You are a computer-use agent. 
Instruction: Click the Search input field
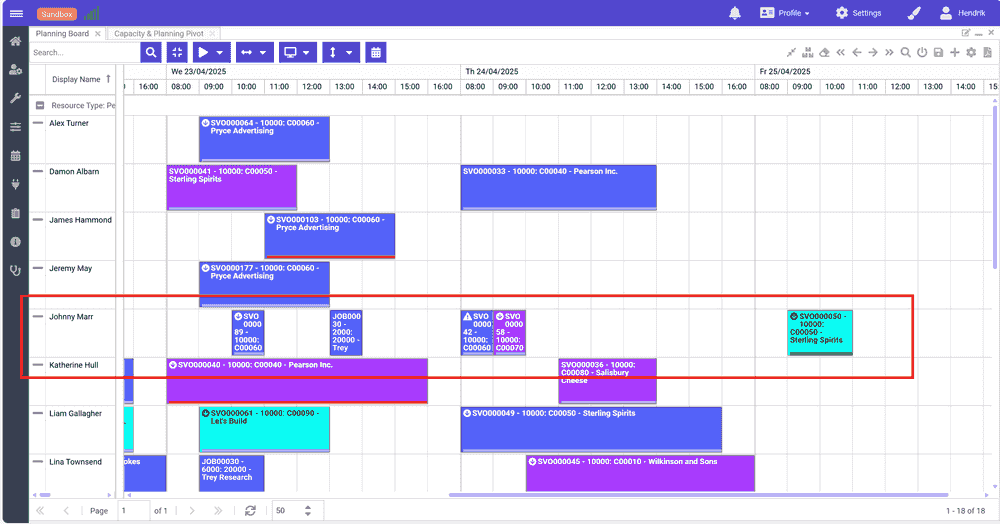[x=84, y=52]
